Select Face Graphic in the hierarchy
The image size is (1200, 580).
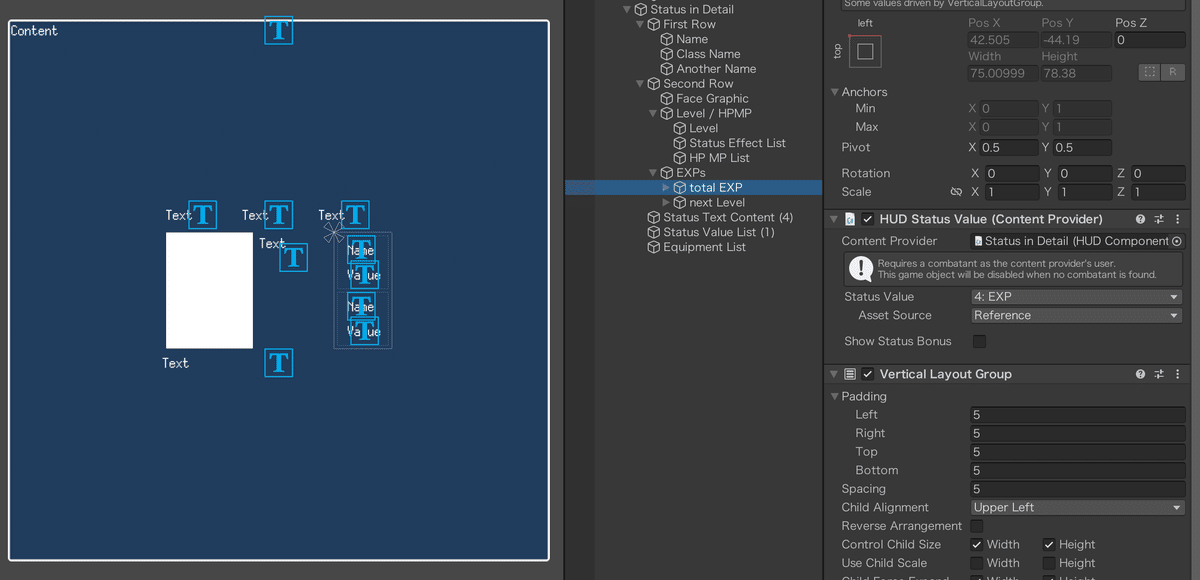712,98
